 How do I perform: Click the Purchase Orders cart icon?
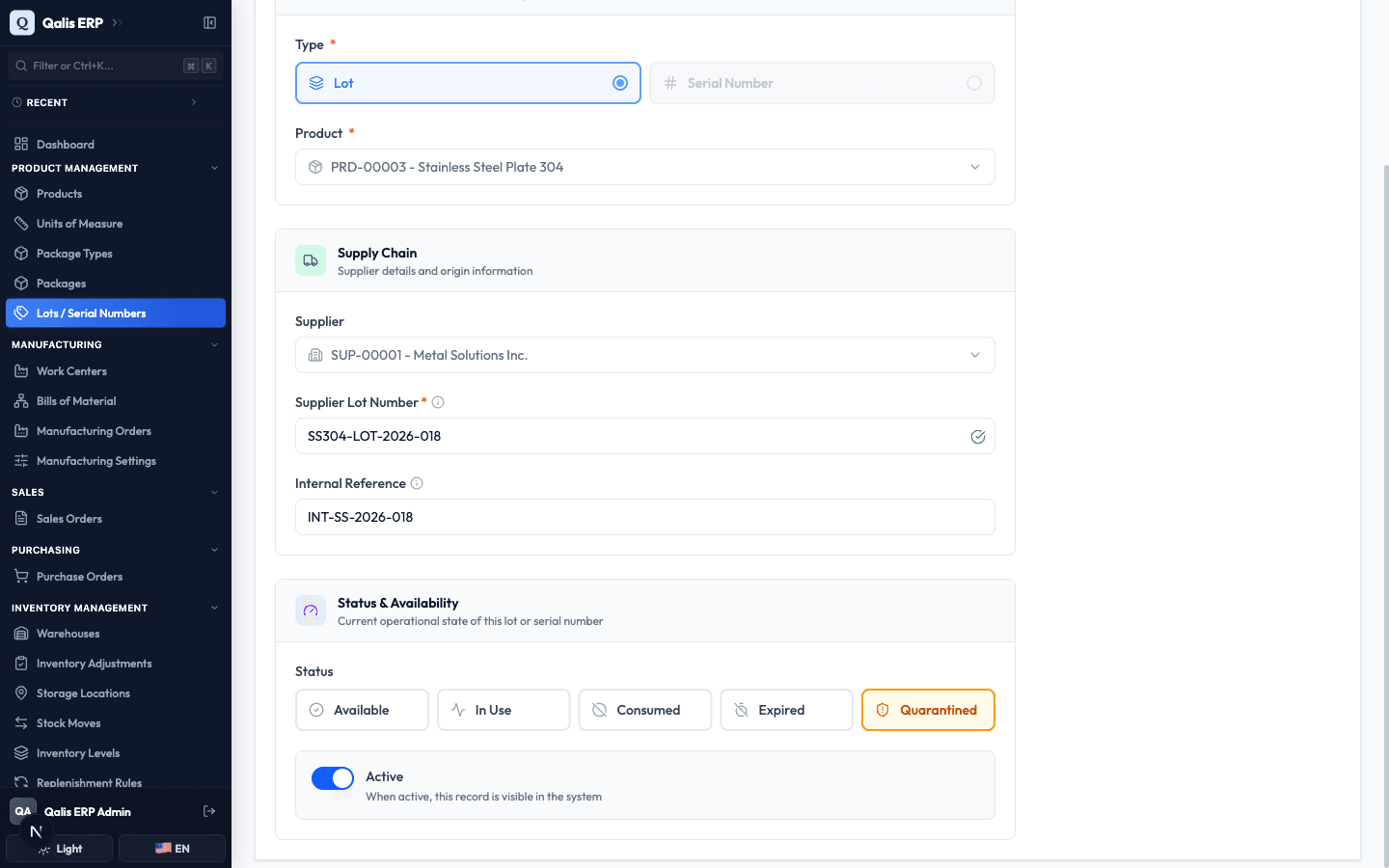pyautogui.click(x=21, y=576)
